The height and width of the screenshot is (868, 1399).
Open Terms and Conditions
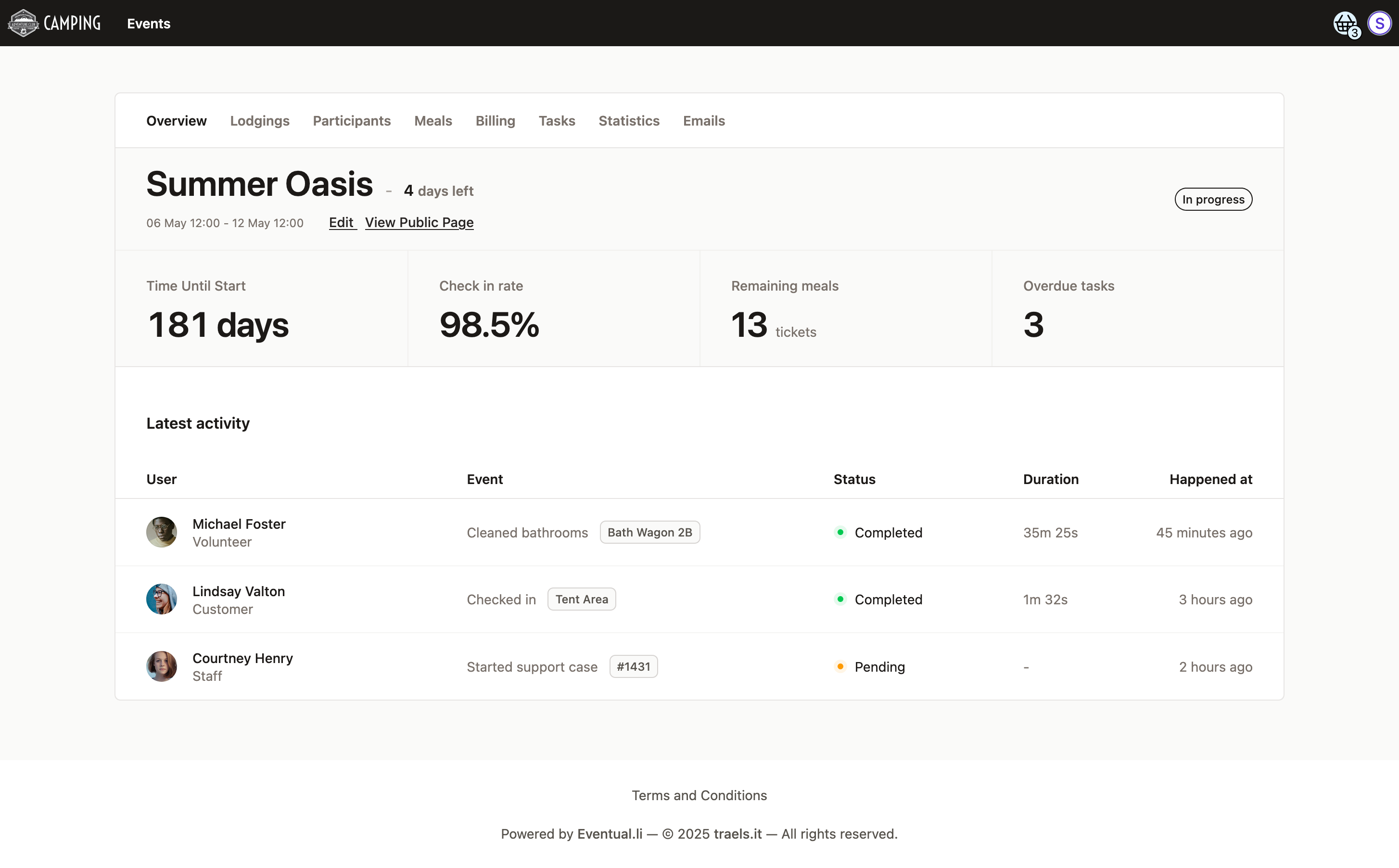click(699, 795)
